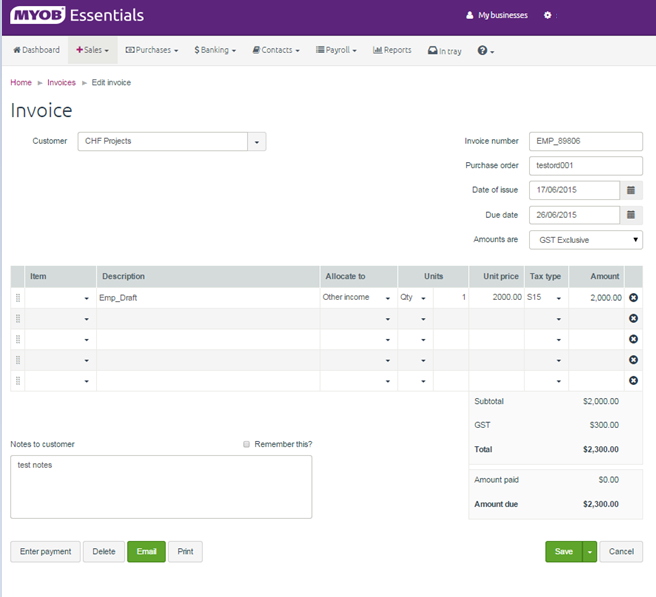Open the help question mark menu

(x=485, y=50)
